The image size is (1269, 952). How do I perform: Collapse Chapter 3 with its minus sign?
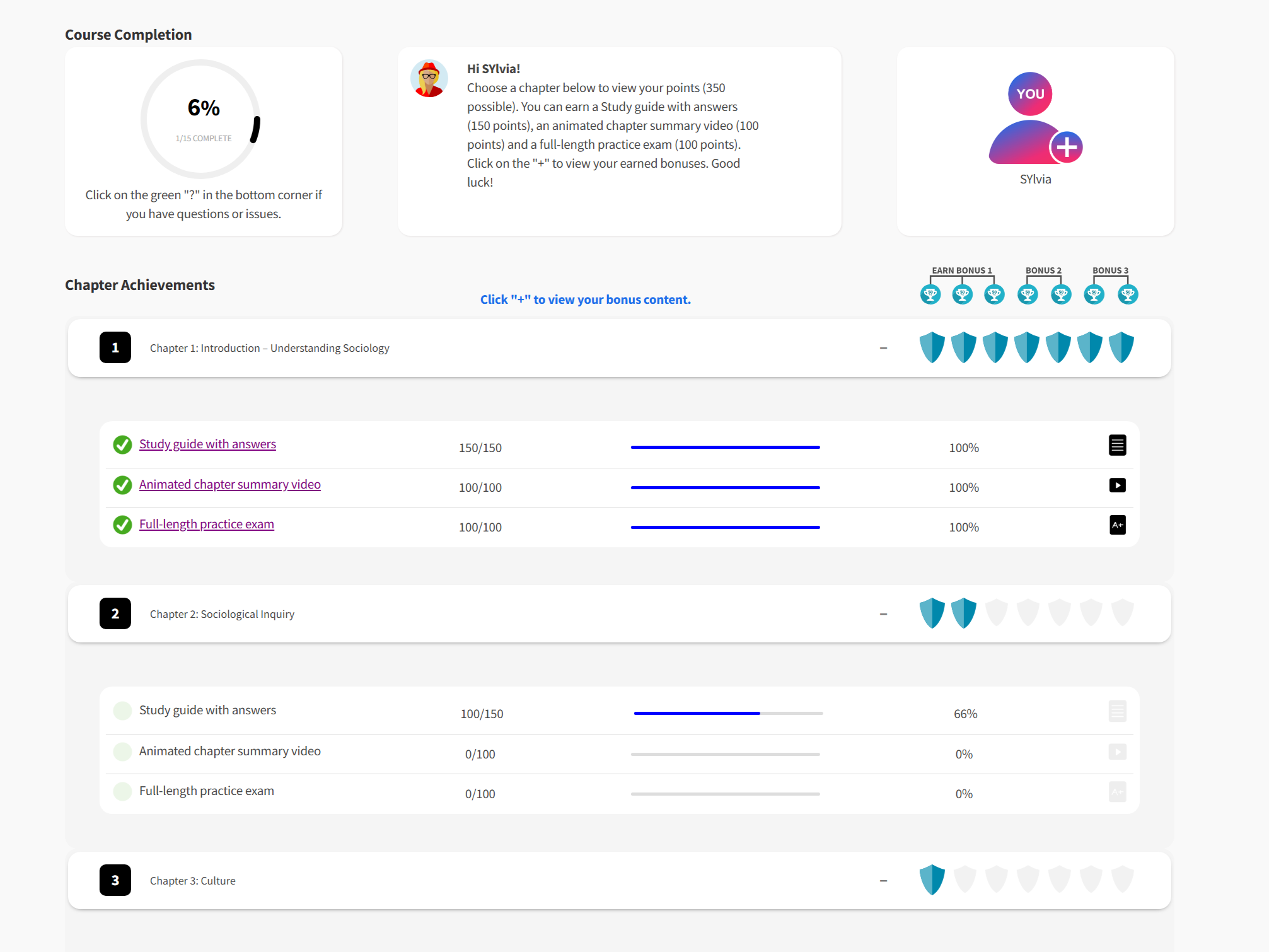coord(883,881)
